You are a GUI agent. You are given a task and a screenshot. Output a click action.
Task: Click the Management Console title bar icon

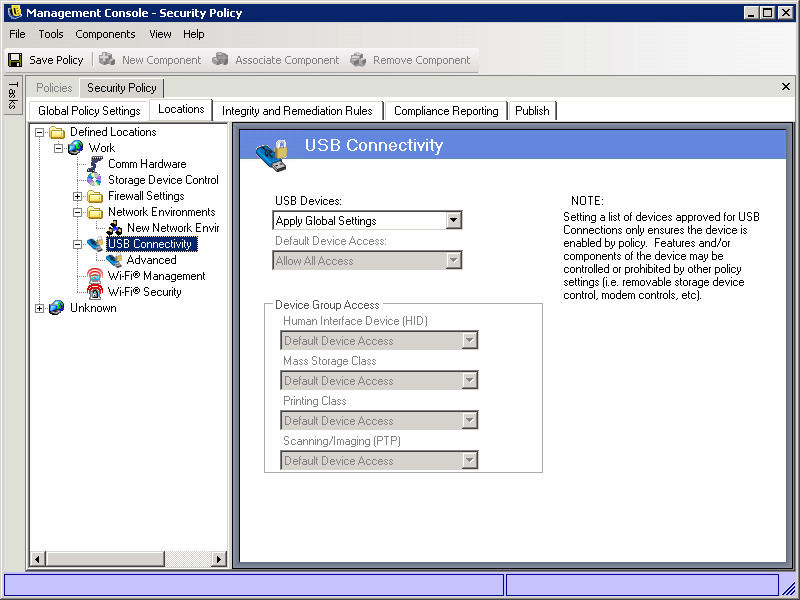point(15,12)
